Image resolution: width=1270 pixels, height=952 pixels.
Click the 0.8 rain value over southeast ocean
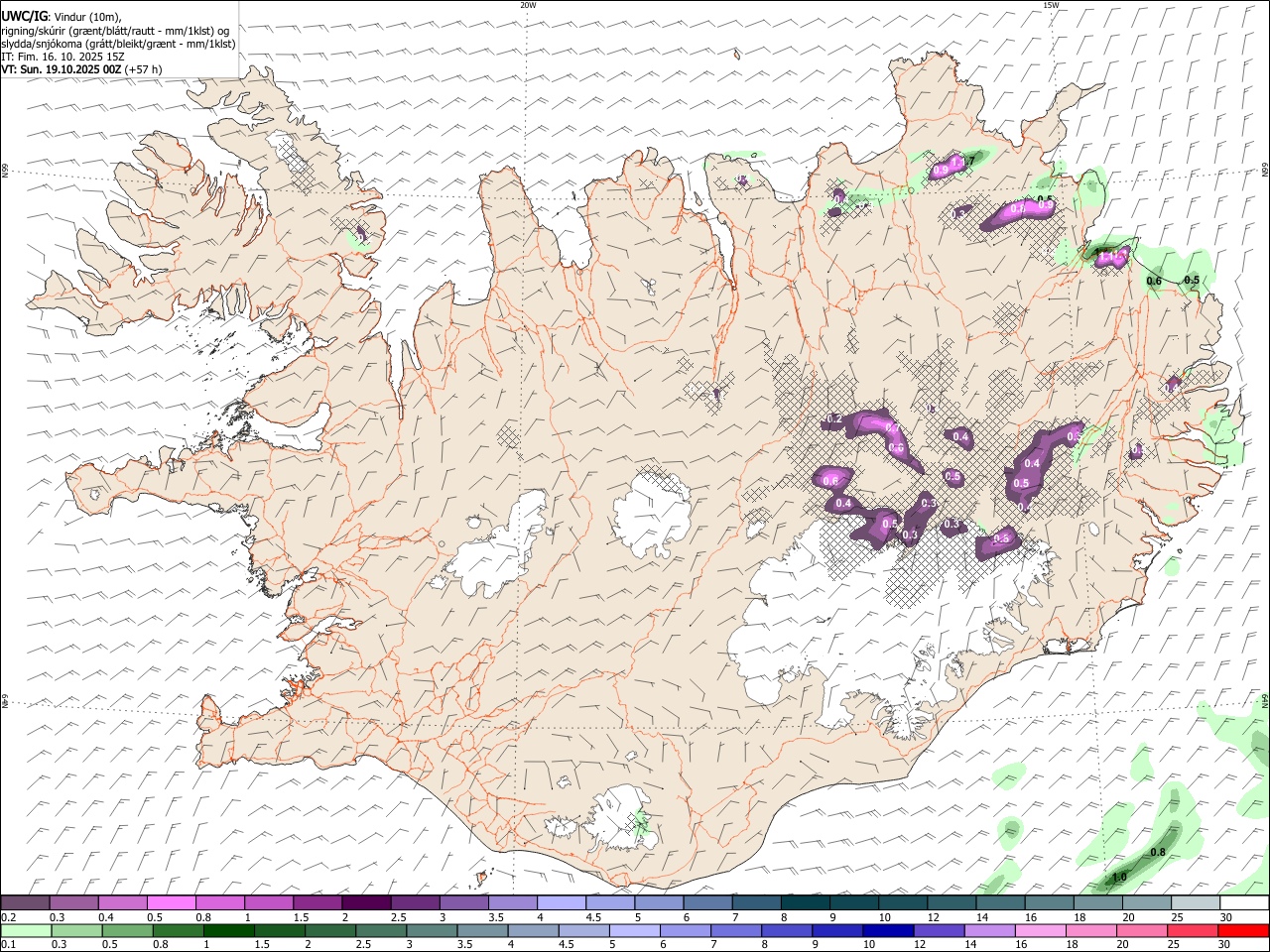coord(1157,853)
